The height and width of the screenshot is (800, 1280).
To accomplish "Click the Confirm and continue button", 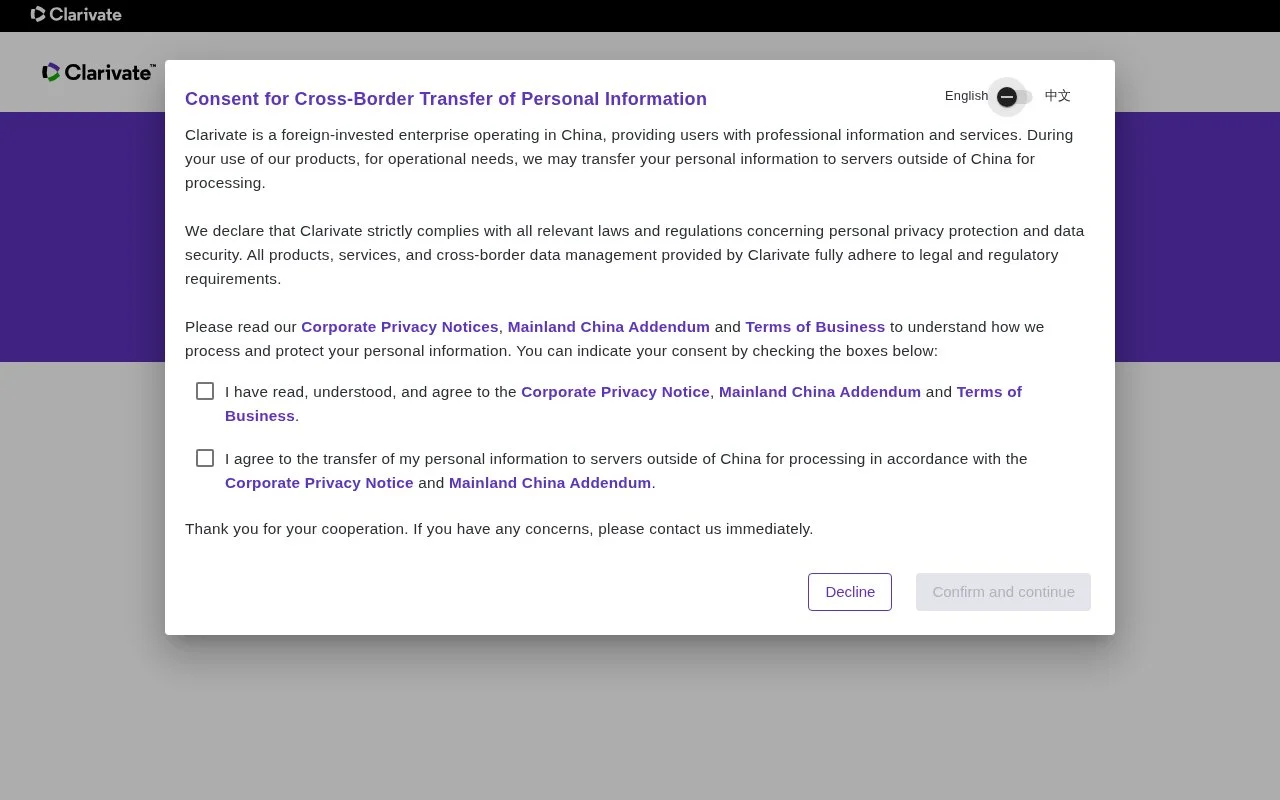I will tap(1003, 592).
